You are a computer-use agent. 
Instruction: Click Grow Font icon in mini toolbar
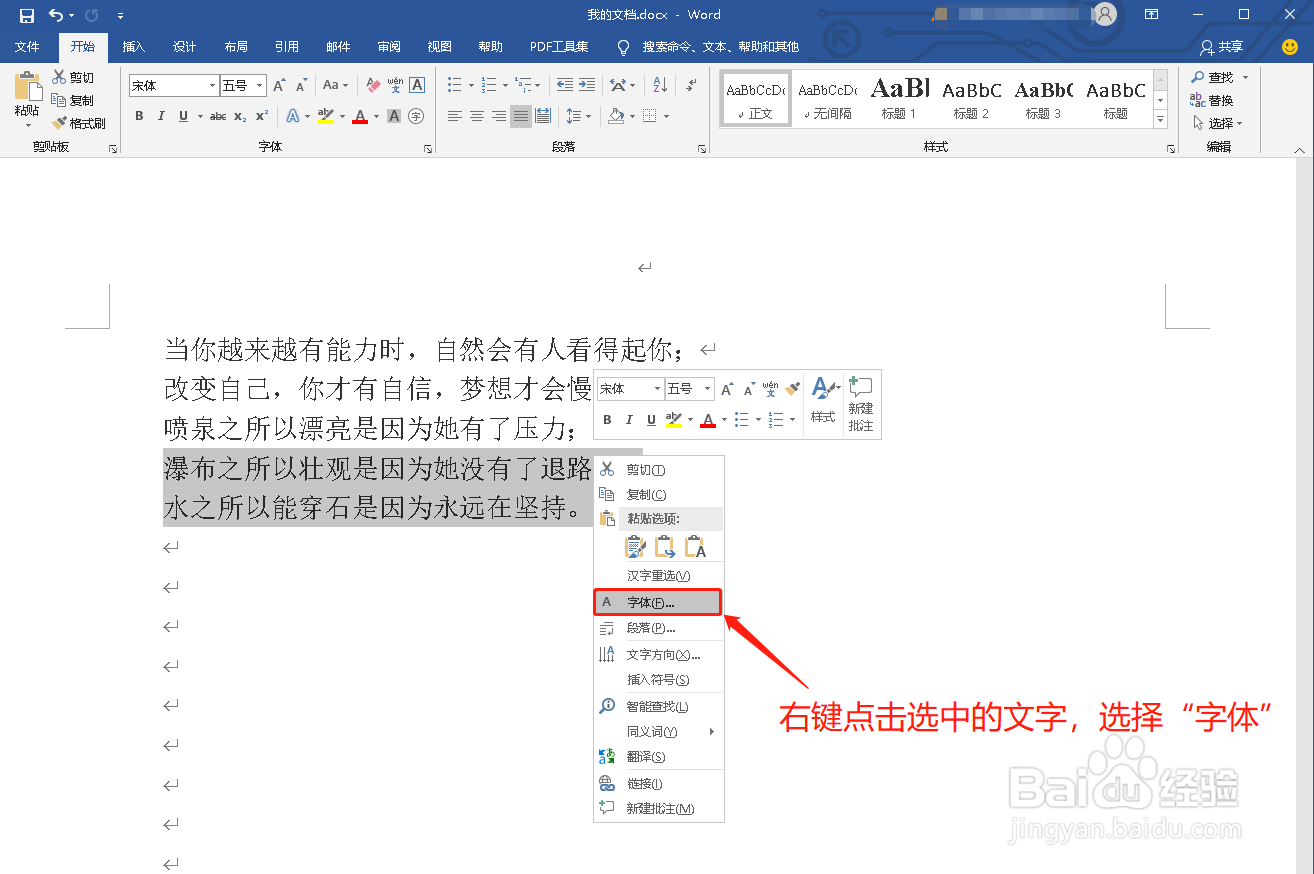pyautogui.click(x=727, y=388)
